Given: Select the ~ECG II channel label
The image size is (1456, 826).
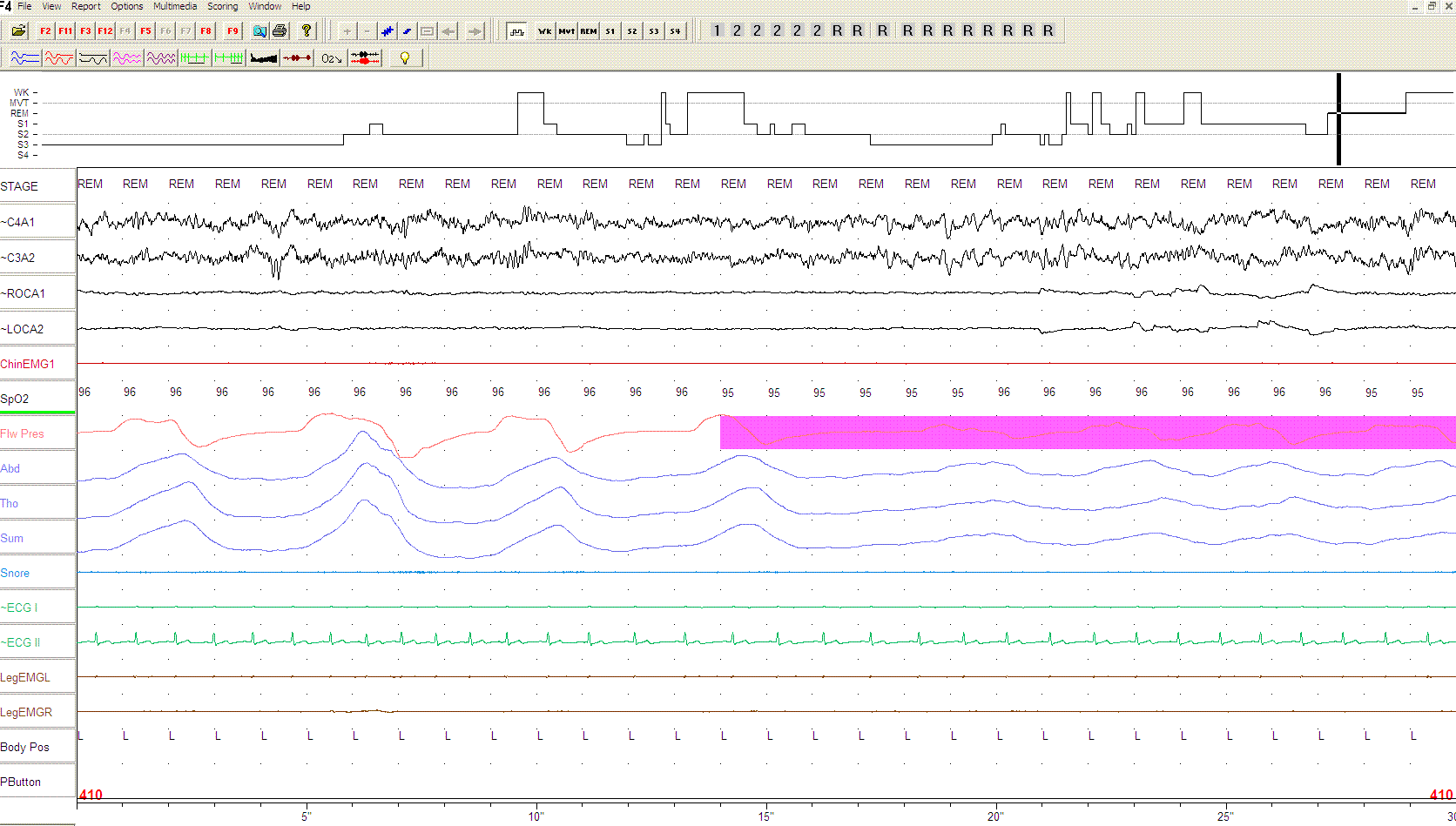Looking at the screenshot, I should pyautogui.click(x=37, y=642).
